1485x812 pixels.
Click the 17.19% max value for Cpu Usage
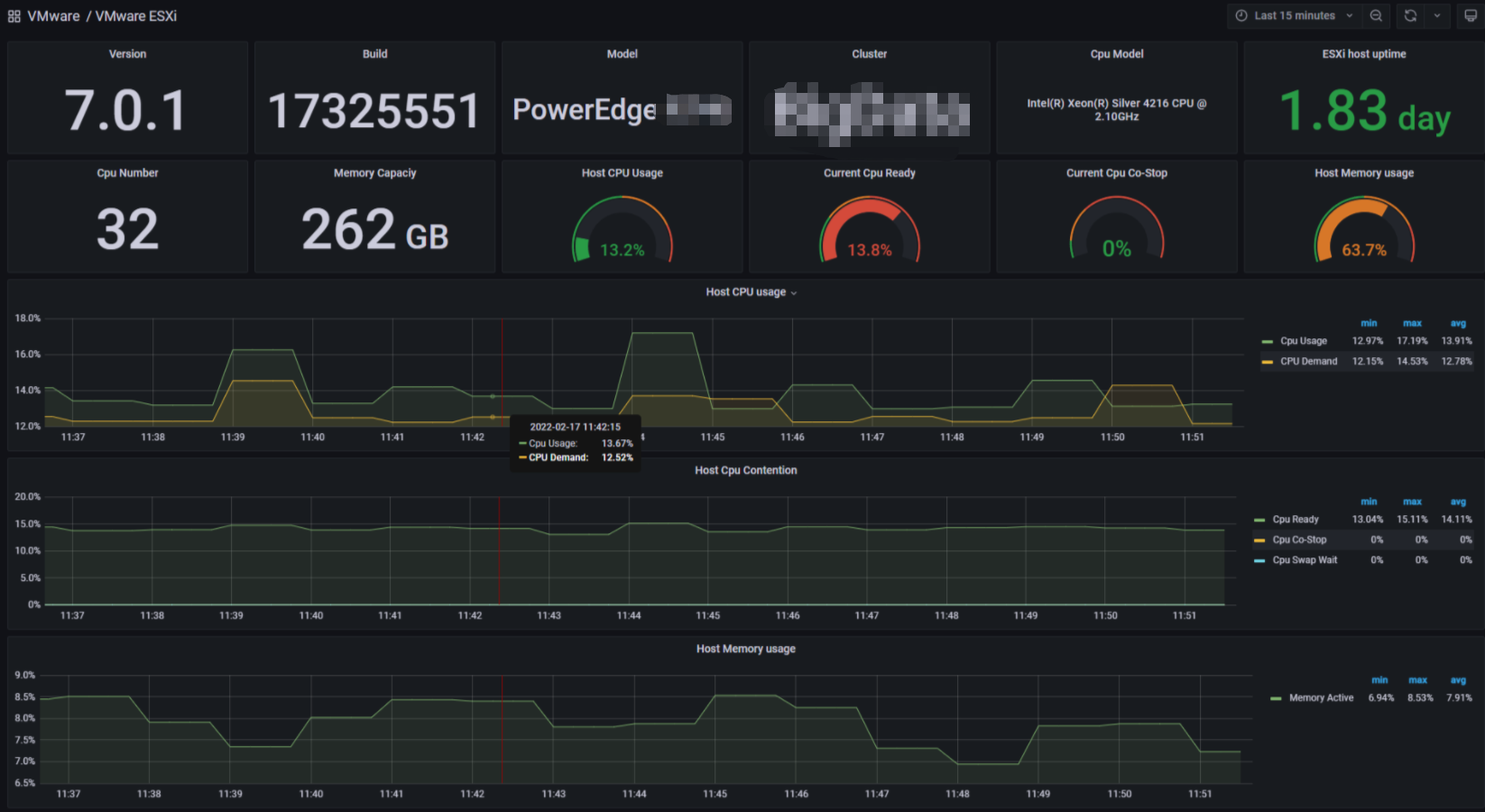coord(1412,341)
